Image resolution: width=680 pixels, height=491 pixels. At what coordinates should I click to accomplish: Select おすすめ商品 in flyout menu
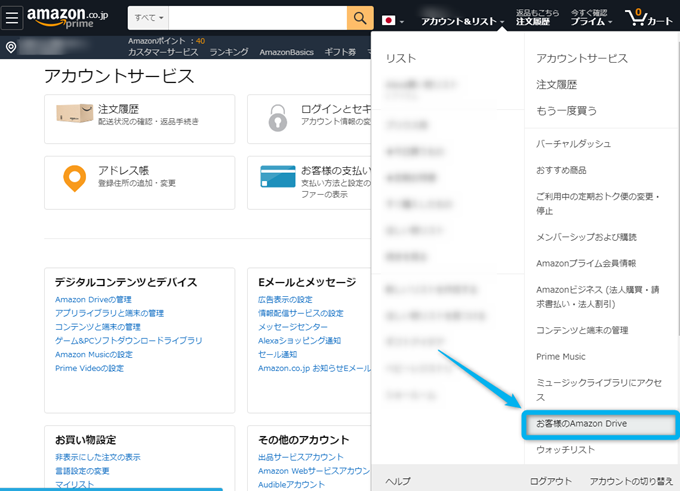point(561,170)
